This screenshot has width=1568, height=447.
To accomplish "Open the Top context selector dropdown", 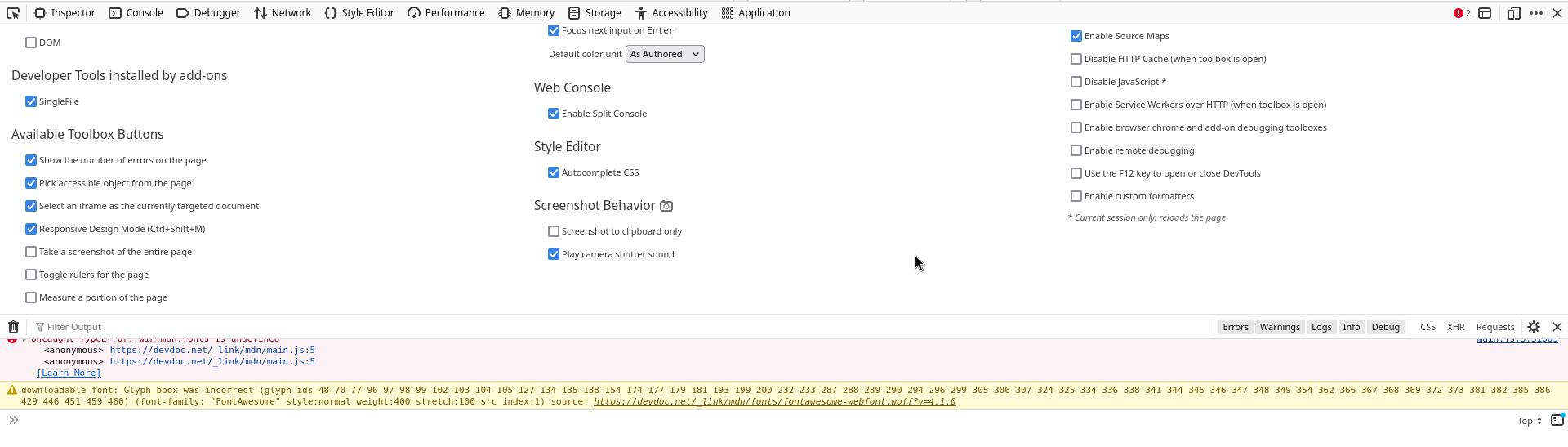I will point(1529,421).
